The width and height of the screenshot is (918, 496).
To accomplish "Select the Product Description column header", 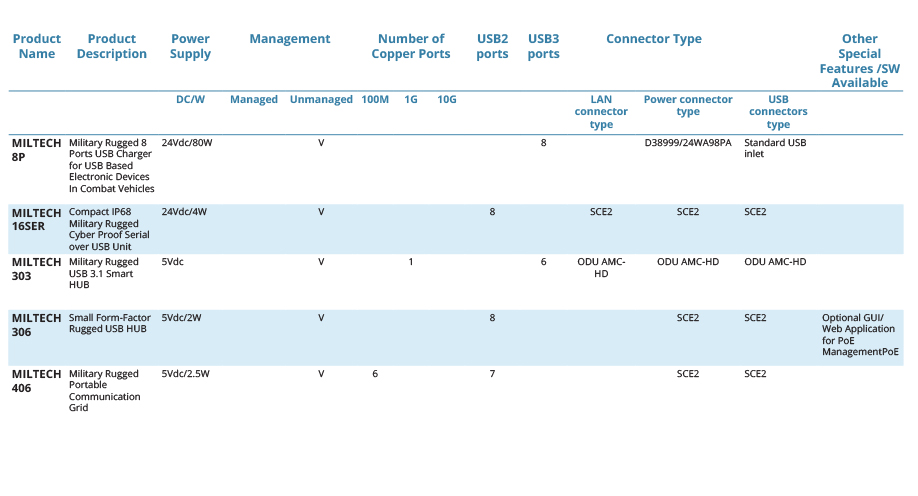I will pos(111,46).
